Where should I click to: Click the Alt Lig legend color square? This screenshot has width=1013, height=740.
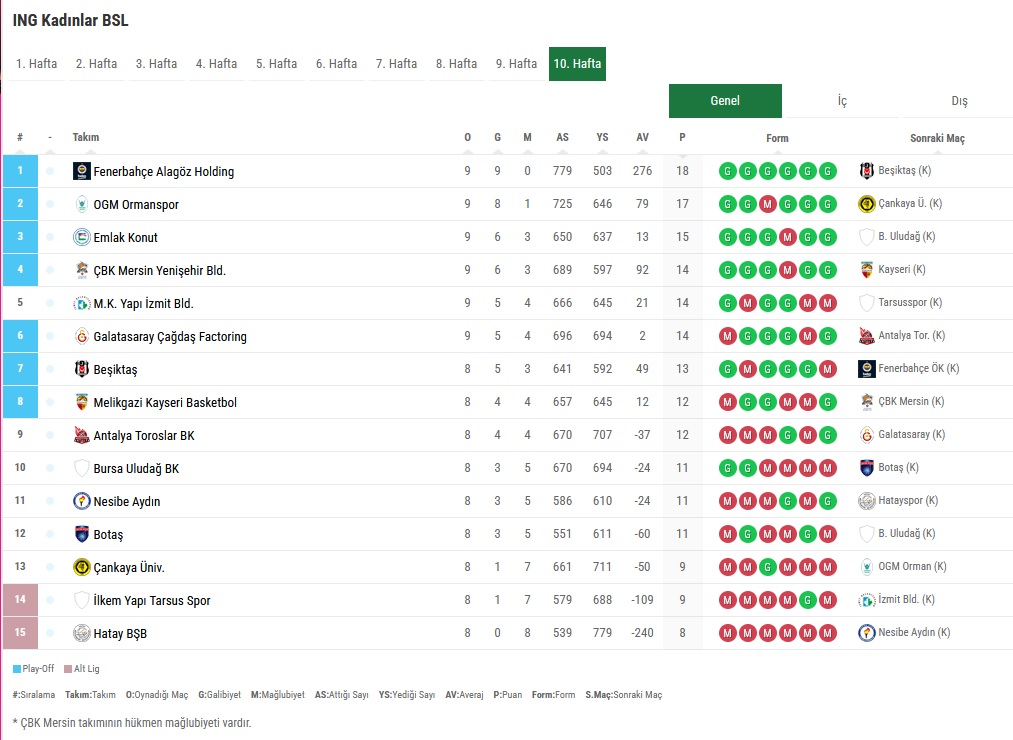pos(68,669)
